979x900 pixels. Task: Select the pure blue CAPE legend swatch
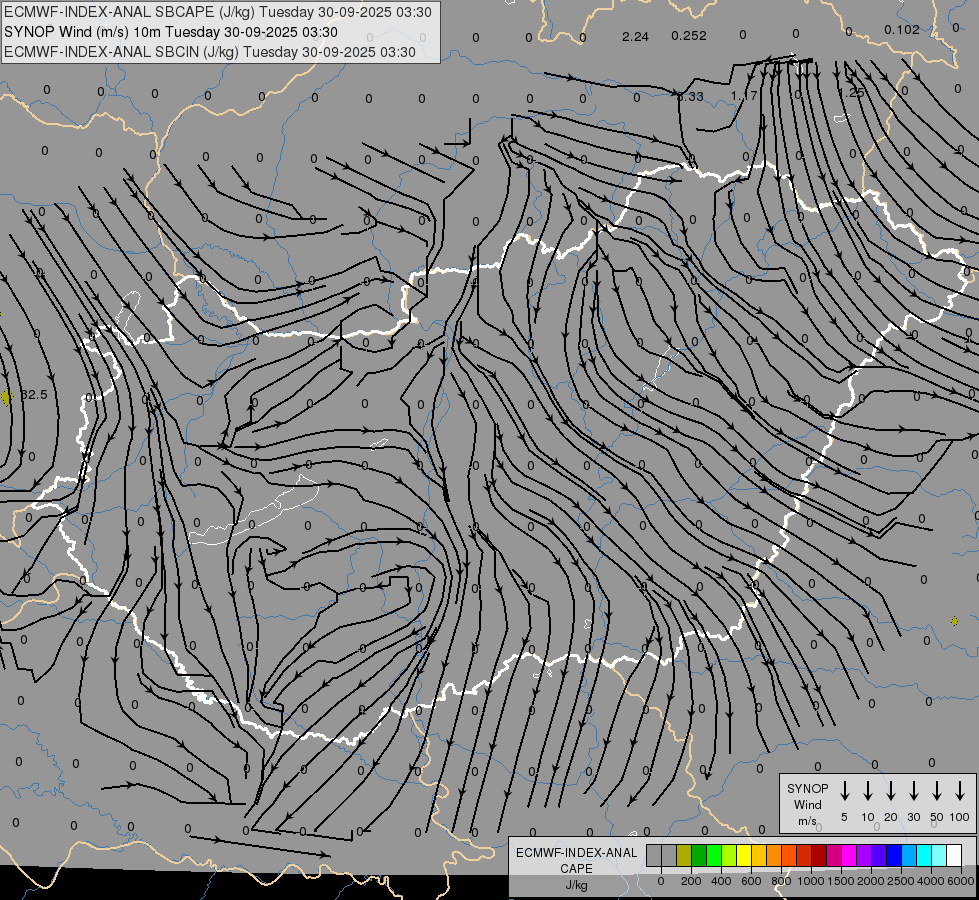pyautogui.click(x=893, y=855)
